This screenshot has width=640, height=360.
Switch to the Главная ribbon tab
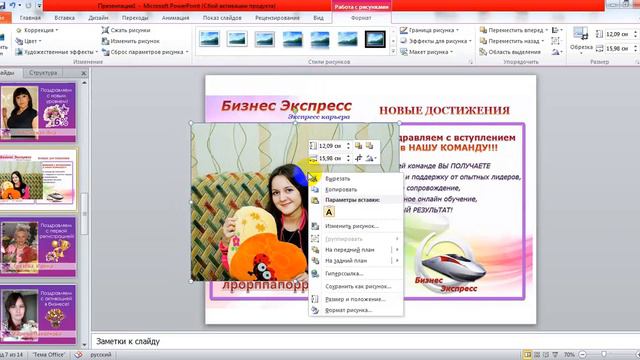(x=30, y=18)
